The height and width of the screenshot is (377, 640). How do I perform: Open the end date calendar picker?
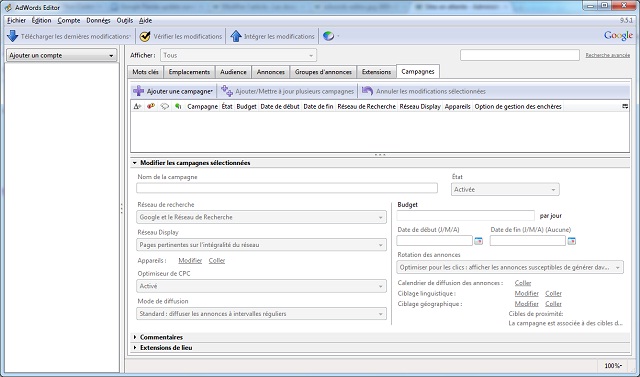point(572,241)
